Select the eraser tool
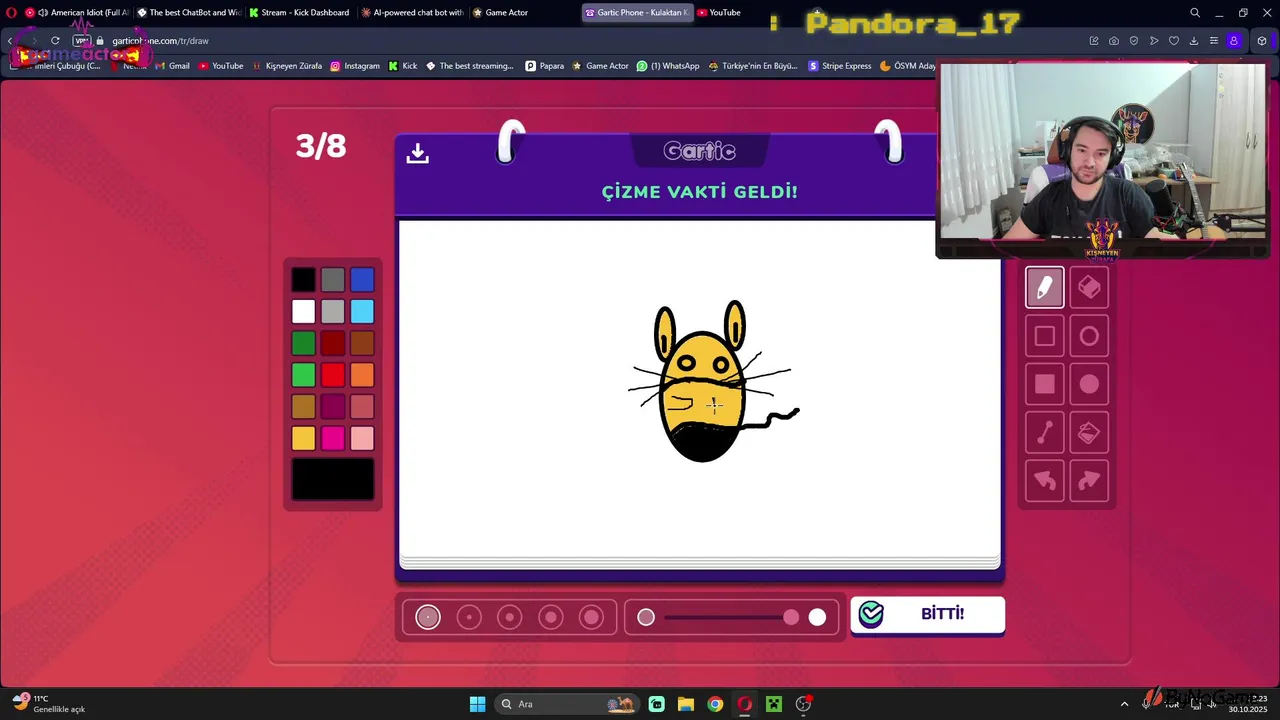 [x=1089, y=288]
